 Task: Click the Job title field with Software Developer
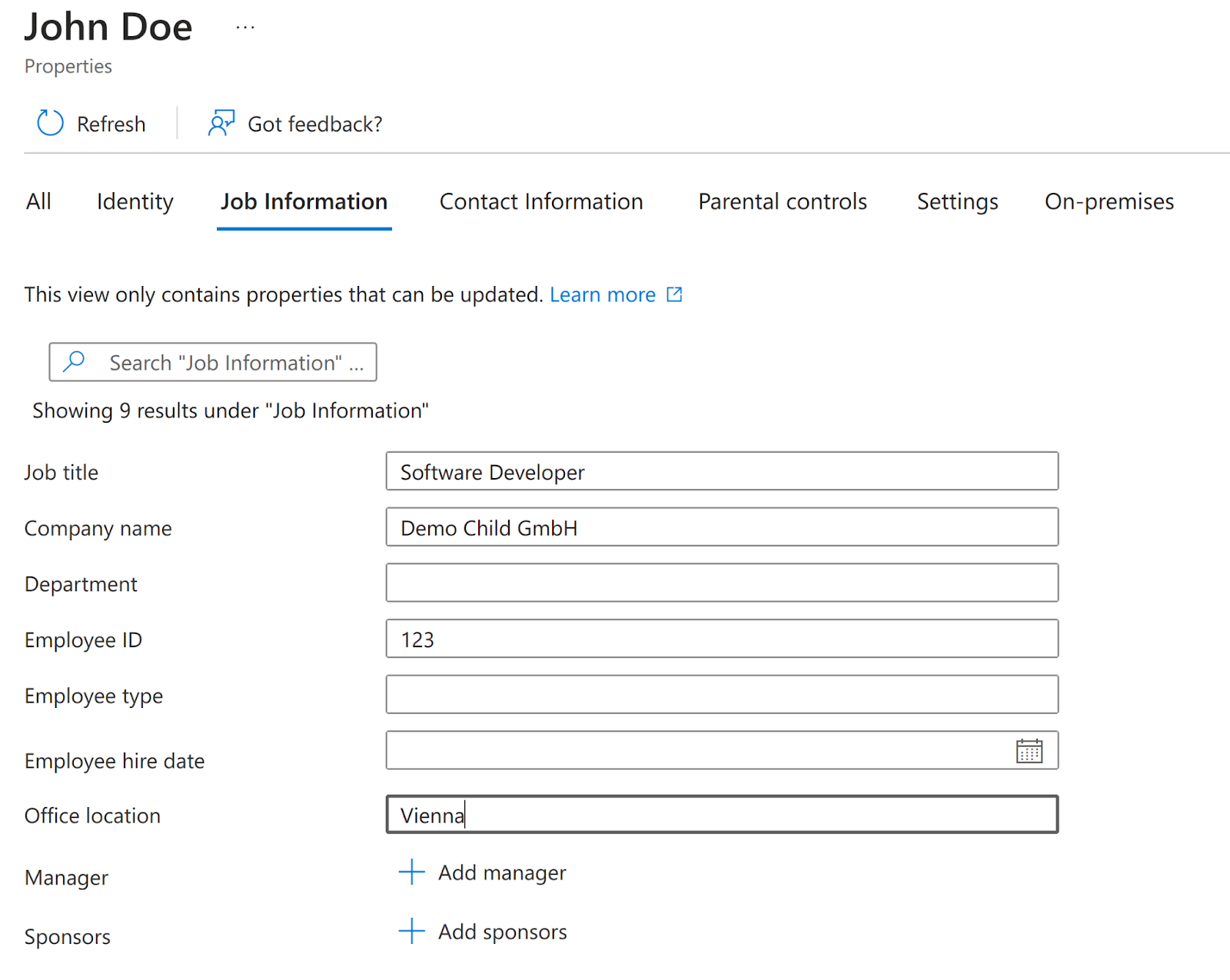pos(722,471)
